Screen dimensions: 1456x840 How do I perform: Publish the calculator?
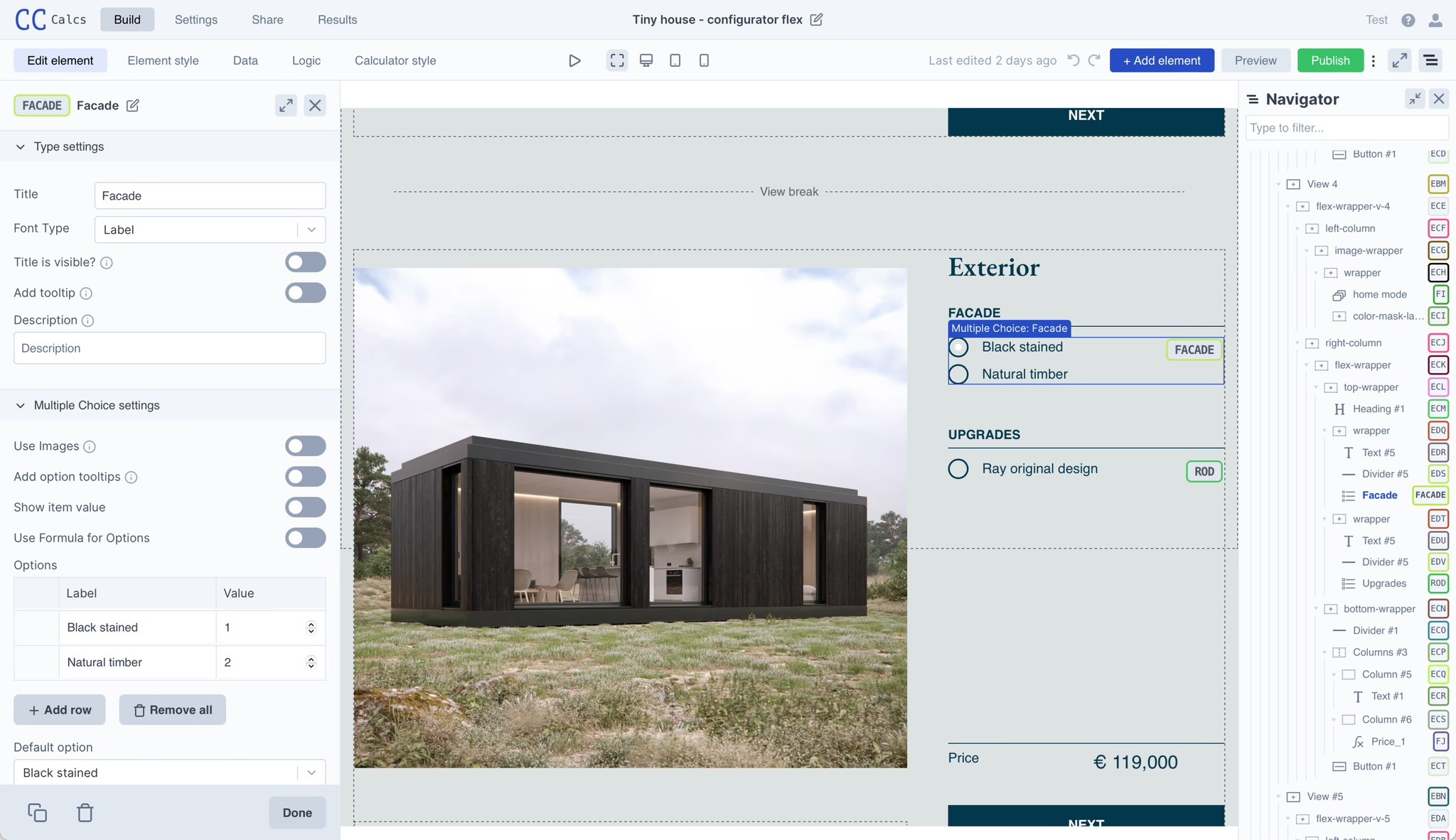[x=1330, y=60]
